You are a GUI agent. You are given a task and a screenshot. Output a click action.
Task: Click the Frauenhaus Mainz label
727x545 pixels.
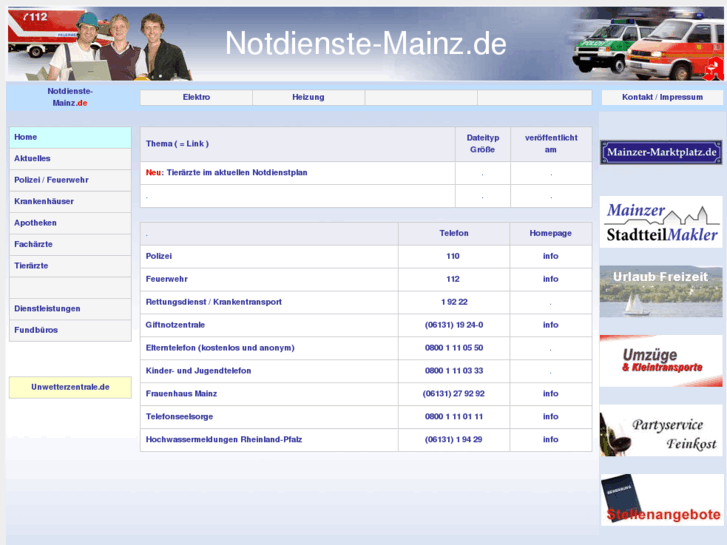tap(181, 394)
